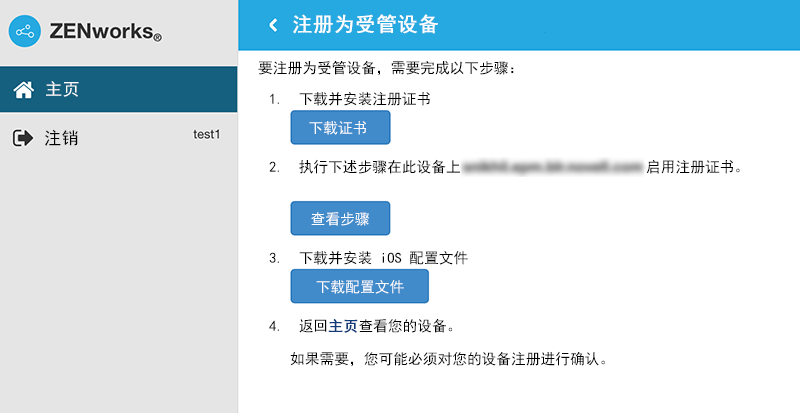This screenshot has height=413, width=800.
Task: Go back using the header chevron
Action: point(272,25)
